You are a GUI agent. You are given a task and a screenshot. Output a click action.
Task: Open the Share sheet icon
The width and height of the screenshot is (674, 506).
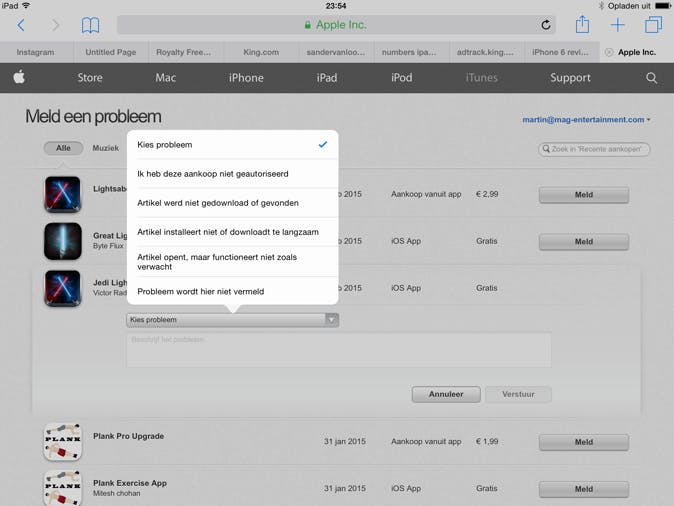(582, 24)
